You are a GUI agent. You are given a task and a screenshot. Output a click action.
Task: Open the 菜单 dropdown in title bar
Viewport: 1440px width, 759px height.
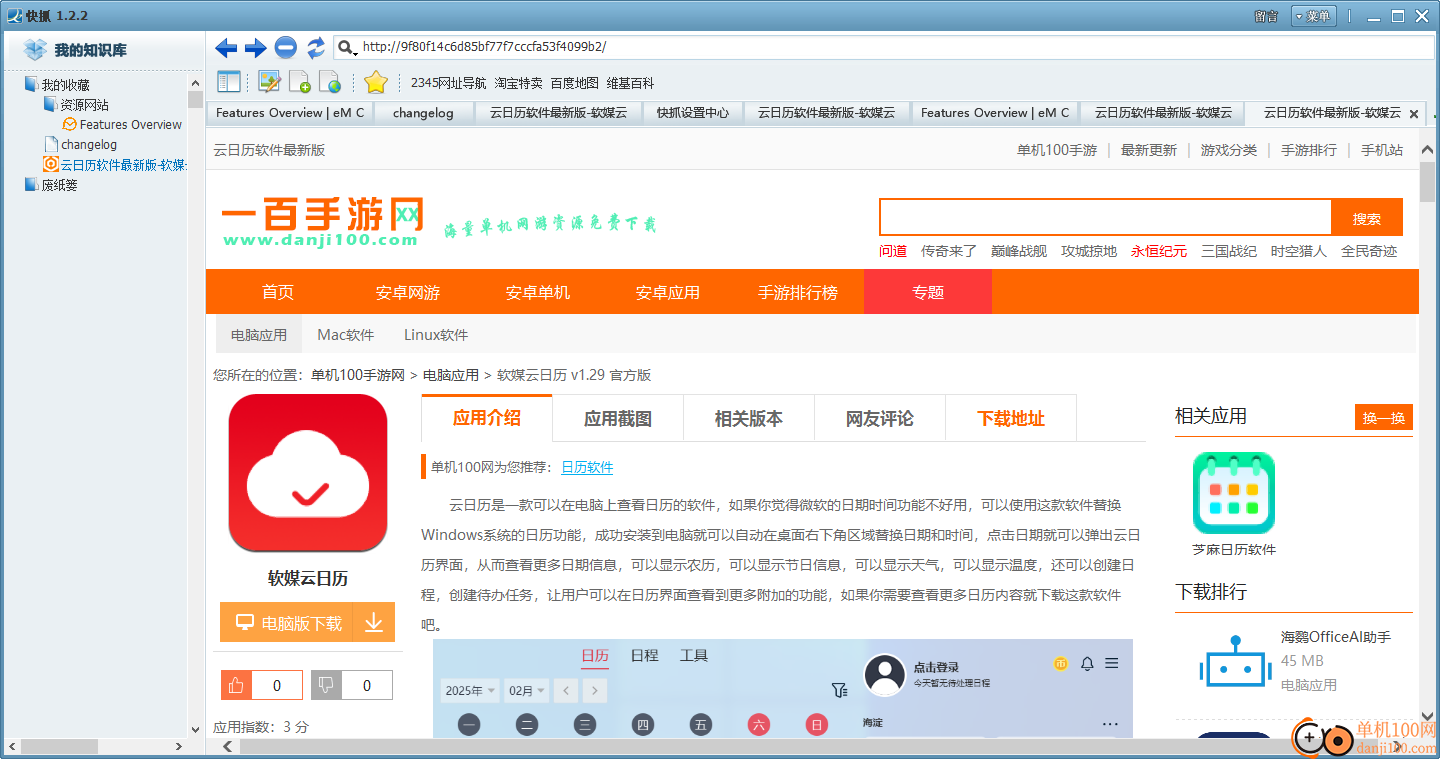(1312, 16)
